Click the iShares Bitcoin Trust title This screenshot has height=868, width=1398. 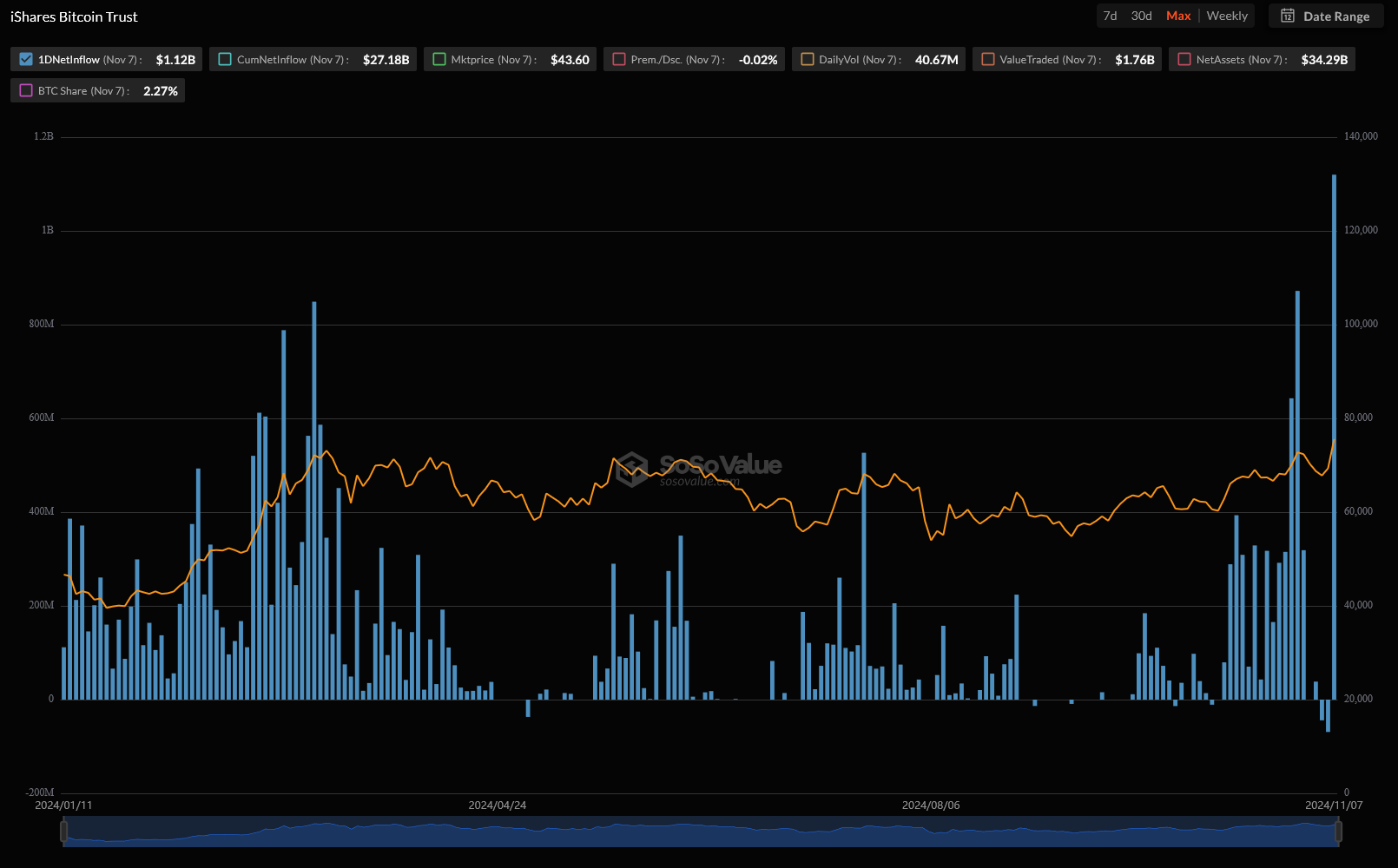click(74, 17)
